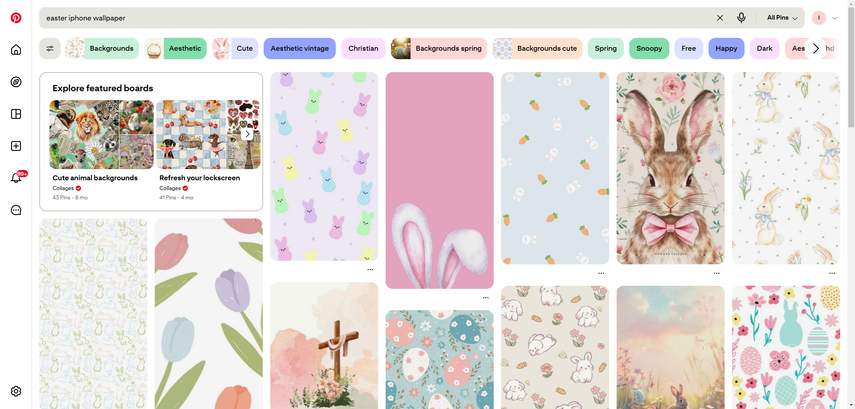
Task: Open the teal bunny silhouette floral pin
Action: [x=786, y=347]
